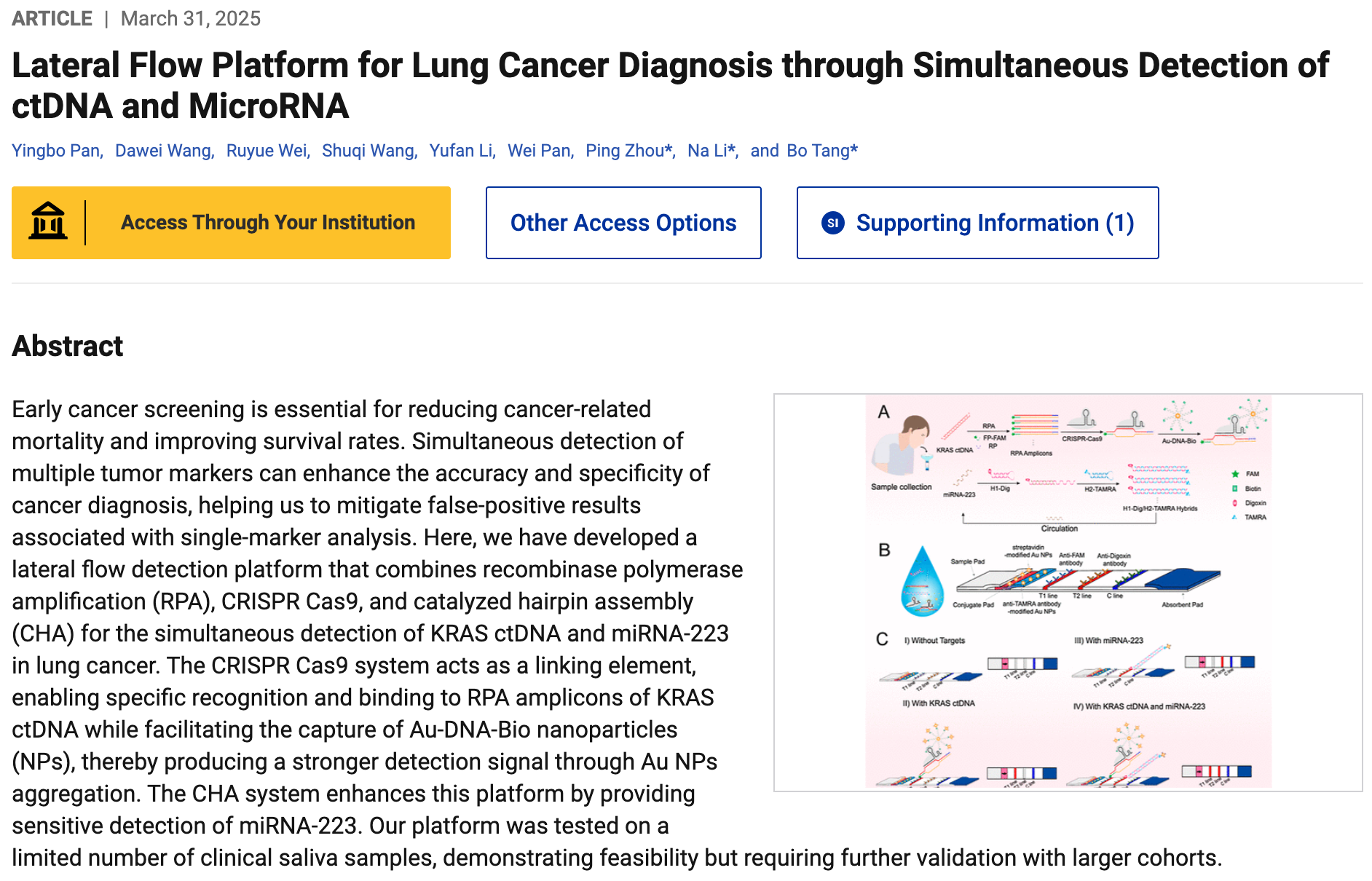Select author Dawei Wang link
The width and height of the screenshot is (1372, 881).
[163, 151]
